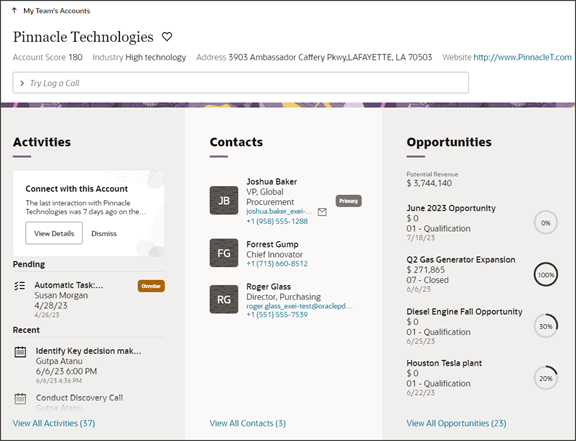Click the Opportunities section heading
The height and width of the screenshot is (441, 576).
(x=449, y=142)
